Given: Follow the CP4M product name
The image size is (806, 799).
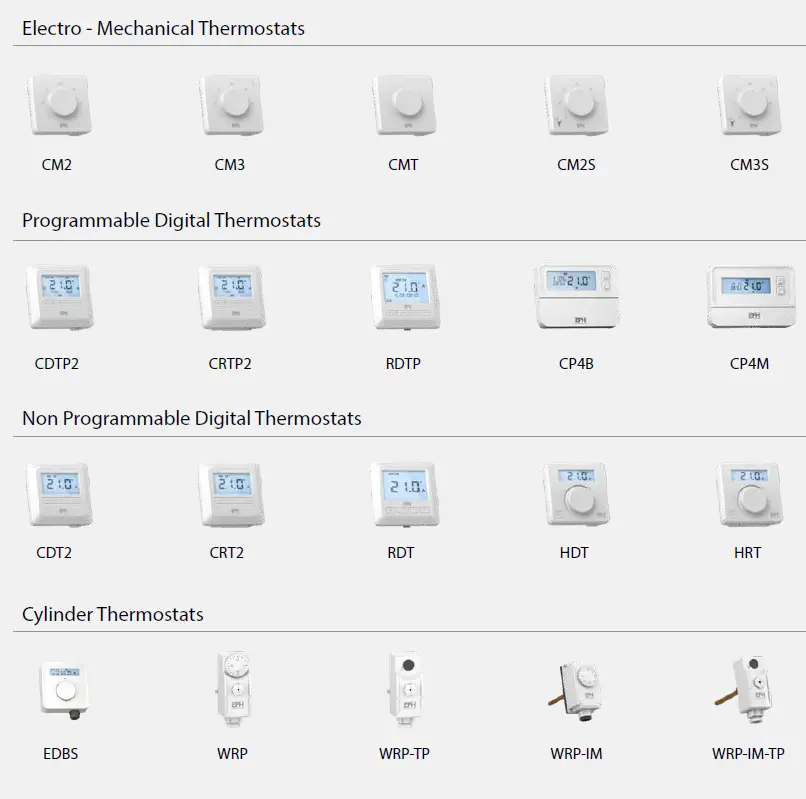Looking at the screenshot, I should (x=749, y=364).
